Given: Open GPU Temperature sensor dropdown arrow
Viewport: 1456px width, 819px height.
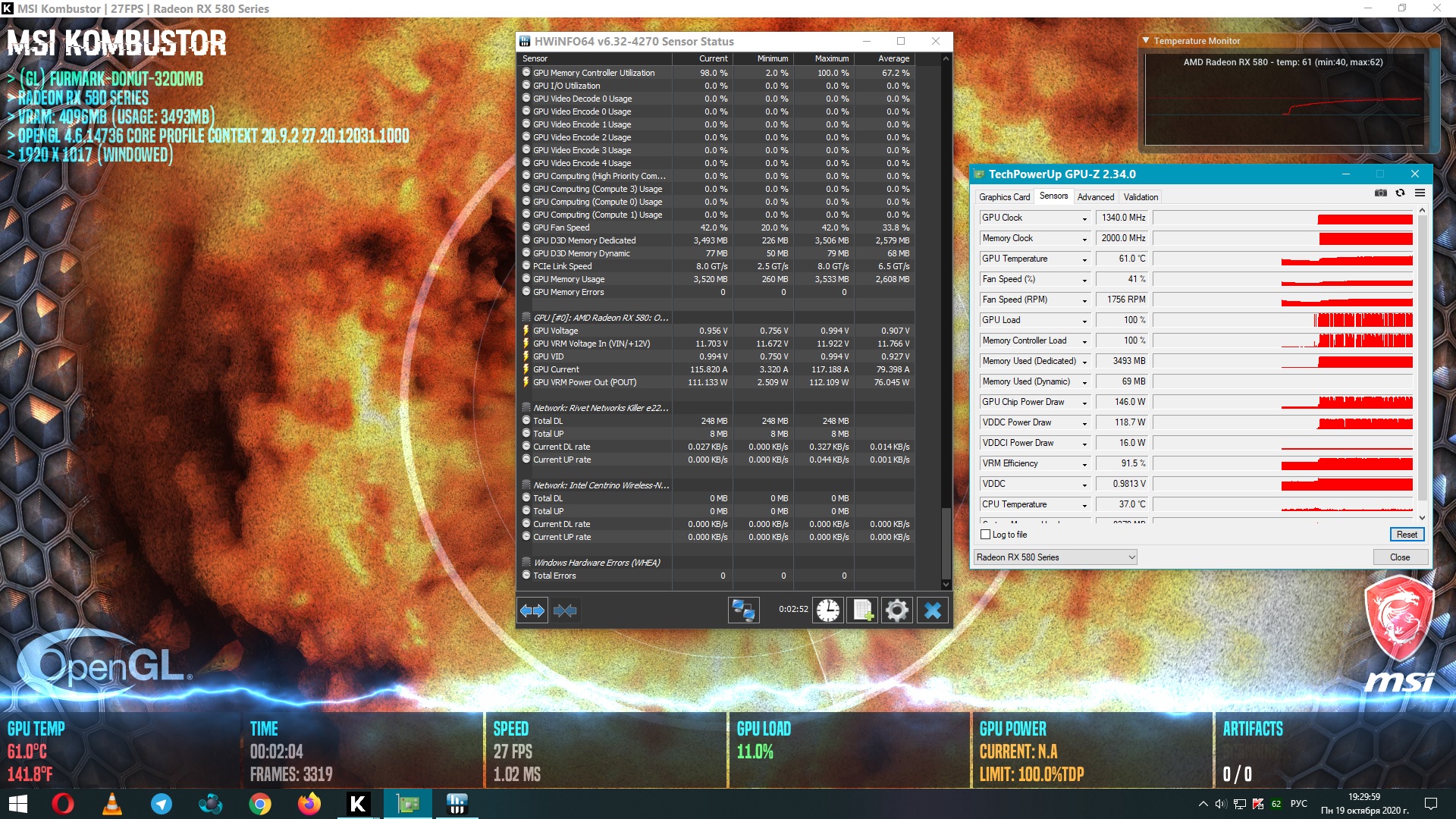Looking at the screenshot, I should tap(1084, 259).
